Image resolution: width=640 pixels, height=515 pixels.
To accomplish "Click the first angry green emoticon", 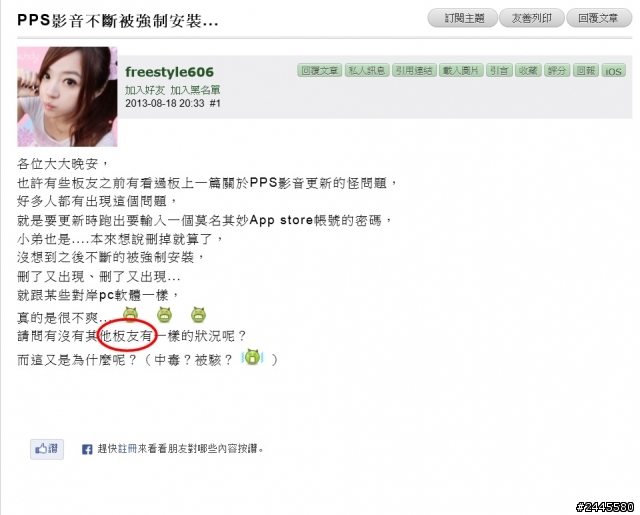I will click(x=131, y=315).
